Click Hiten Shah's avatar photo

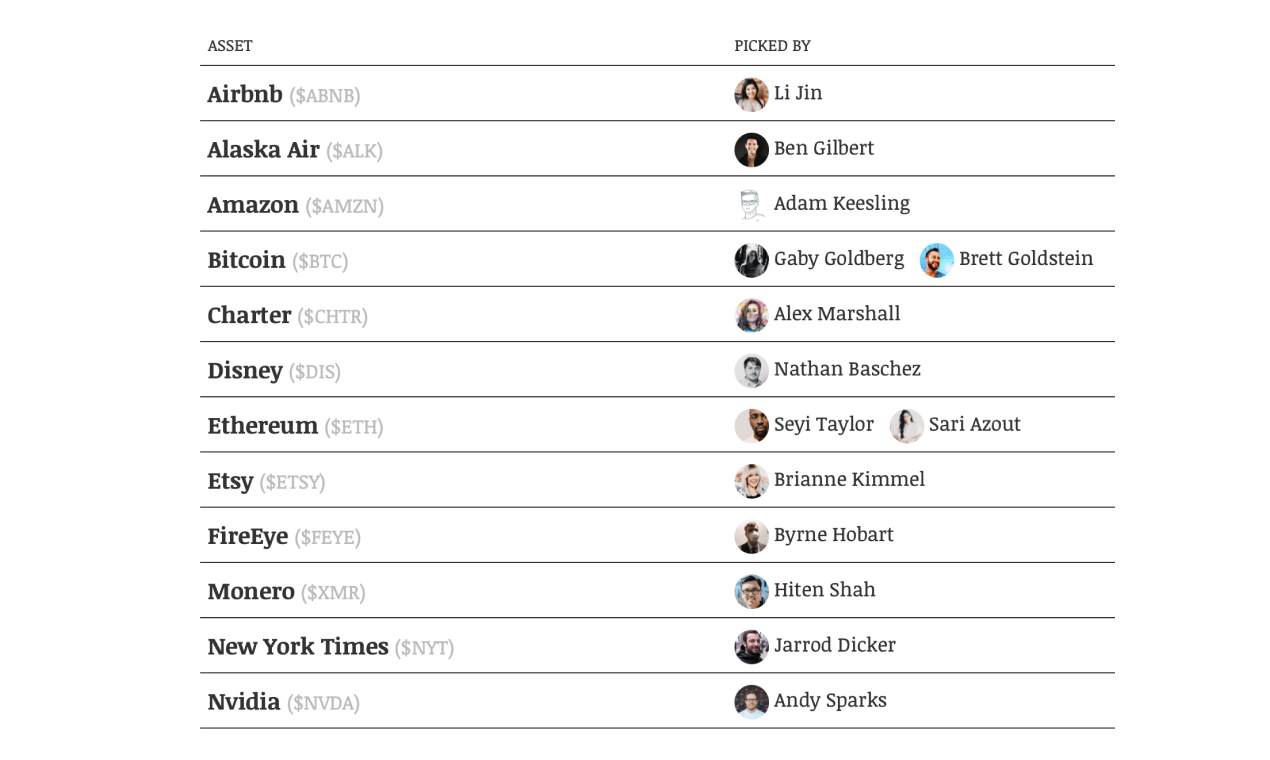pos(751,591)
